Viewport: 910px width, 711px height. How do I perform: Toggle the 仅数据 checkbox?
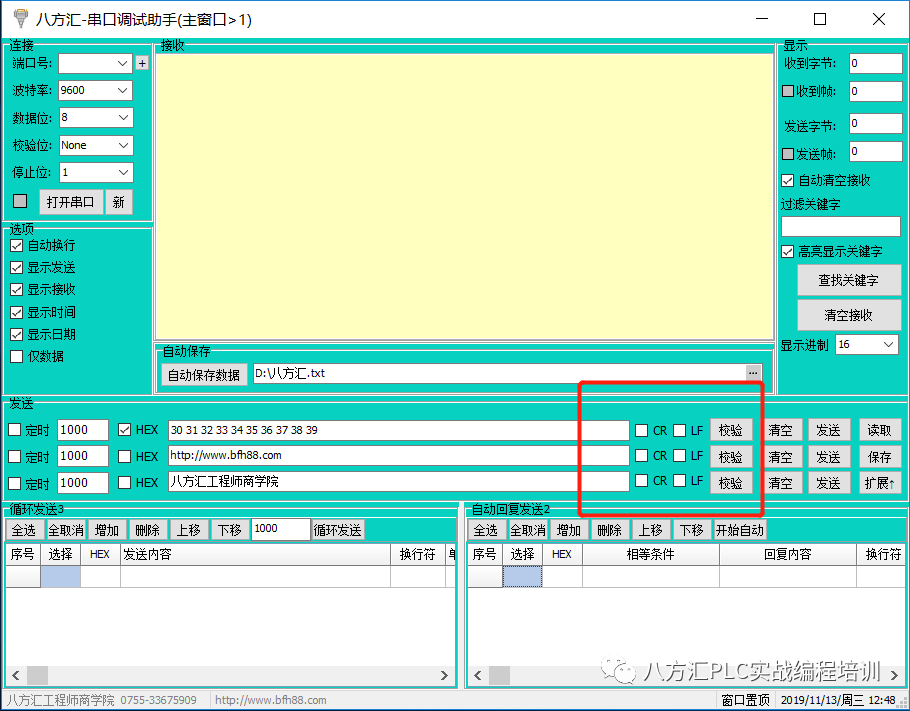point(17,356)
